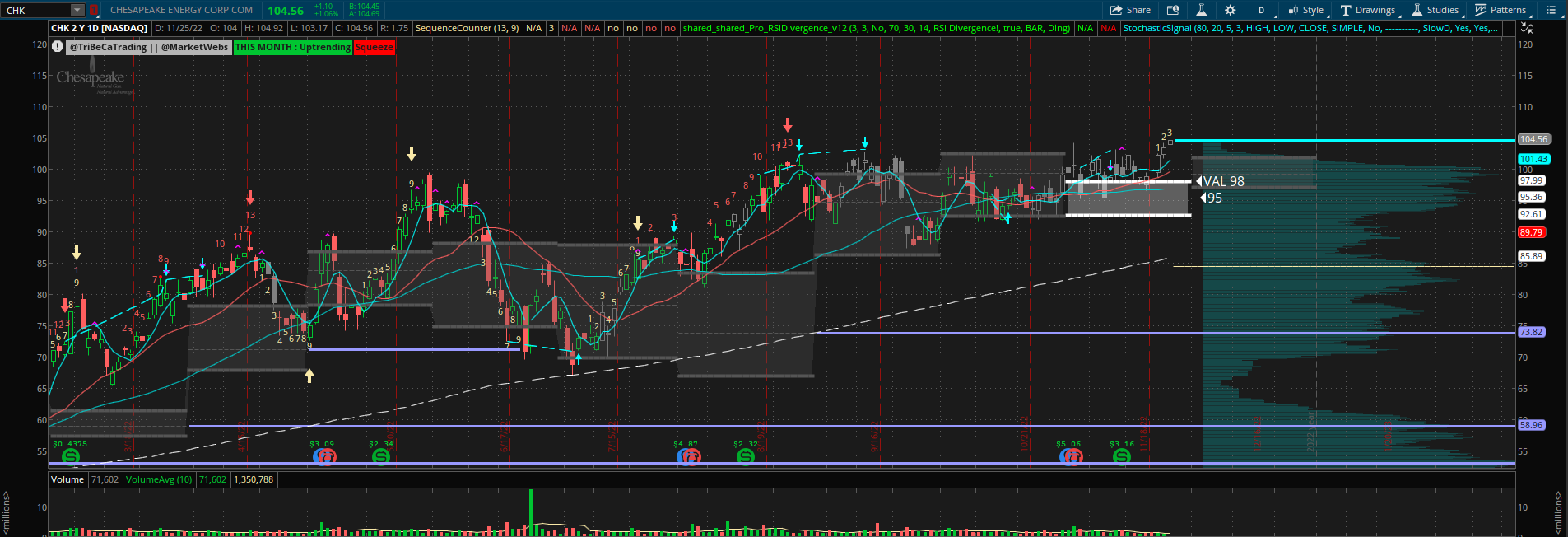The width and height of the screenshot is (1568, 537).
Task: Open the symbol selector dropdown arrow
Action: (77, 11)
